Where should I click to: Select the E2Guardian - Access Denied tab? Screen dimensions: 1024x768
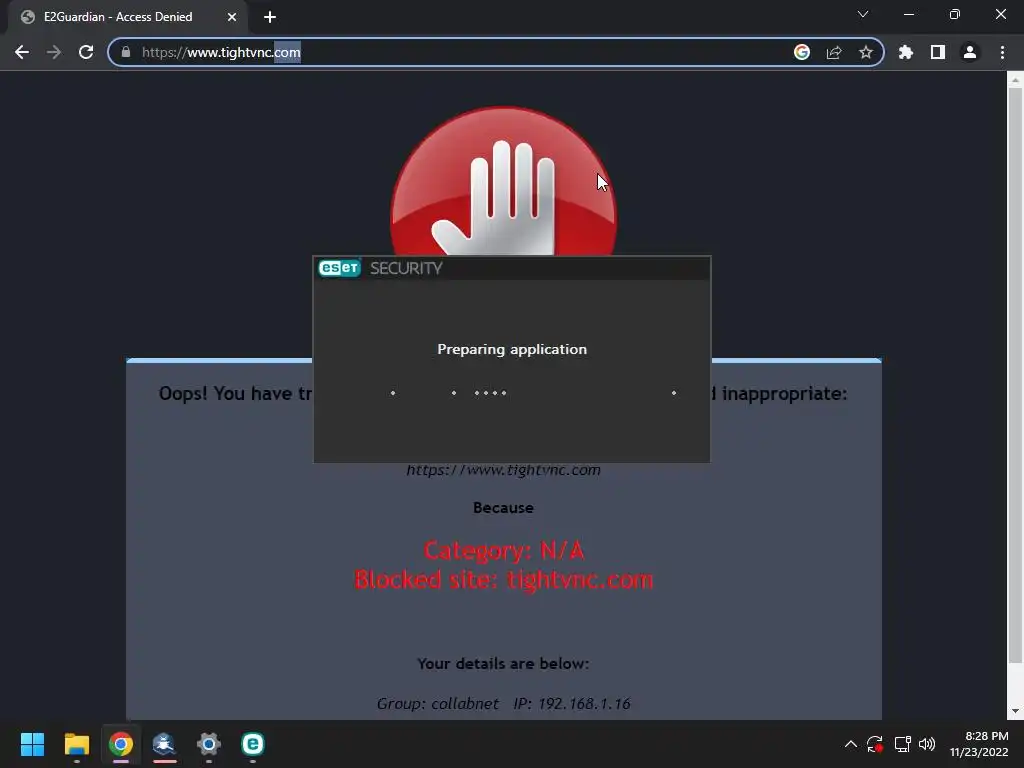127,17
